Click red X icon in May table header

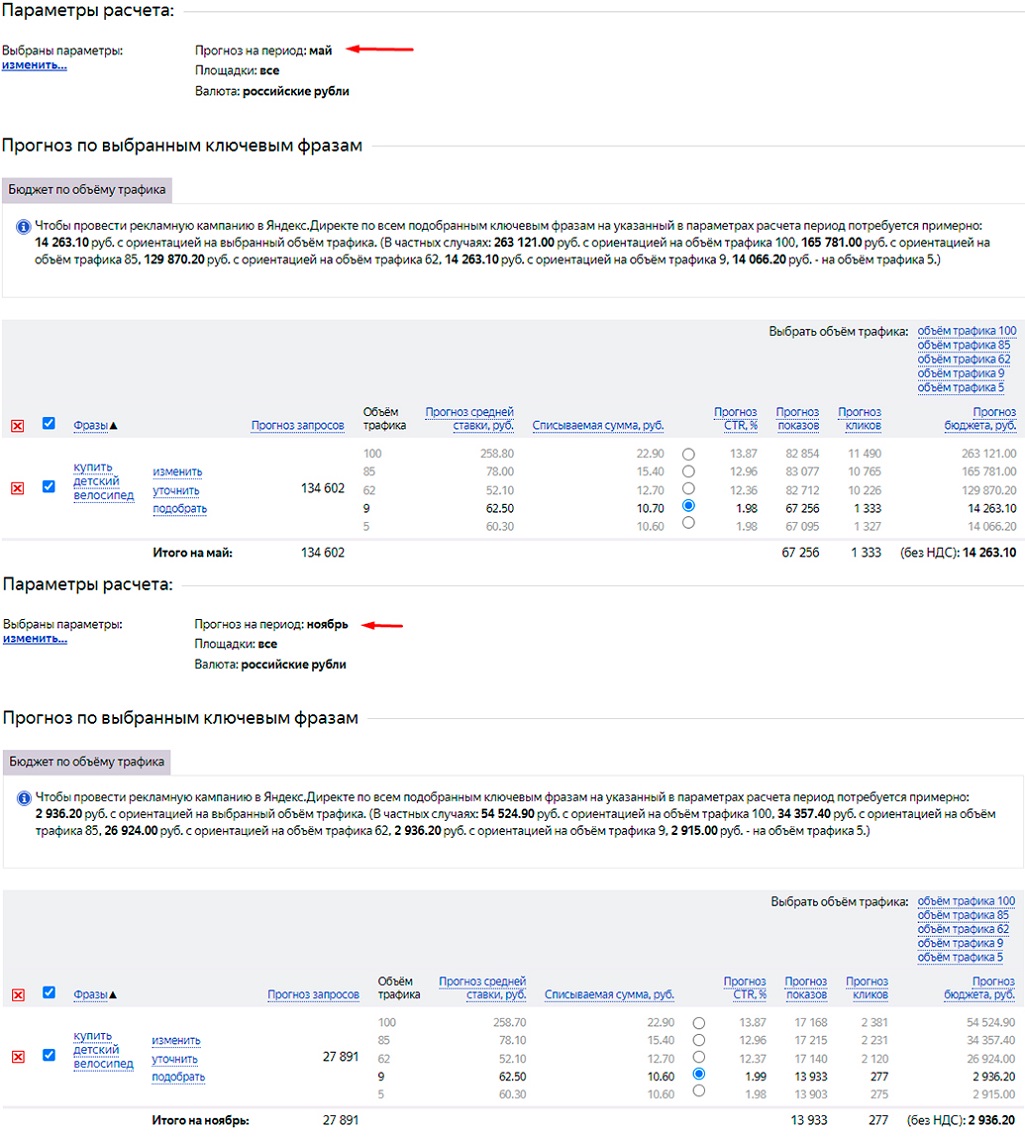17,426
